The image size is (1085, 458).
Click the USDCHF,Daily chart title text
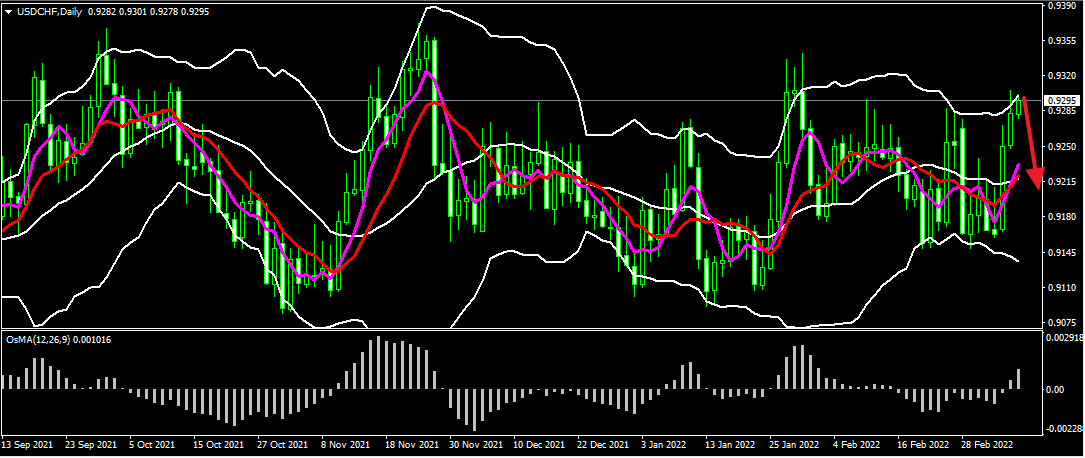point(53,10)
